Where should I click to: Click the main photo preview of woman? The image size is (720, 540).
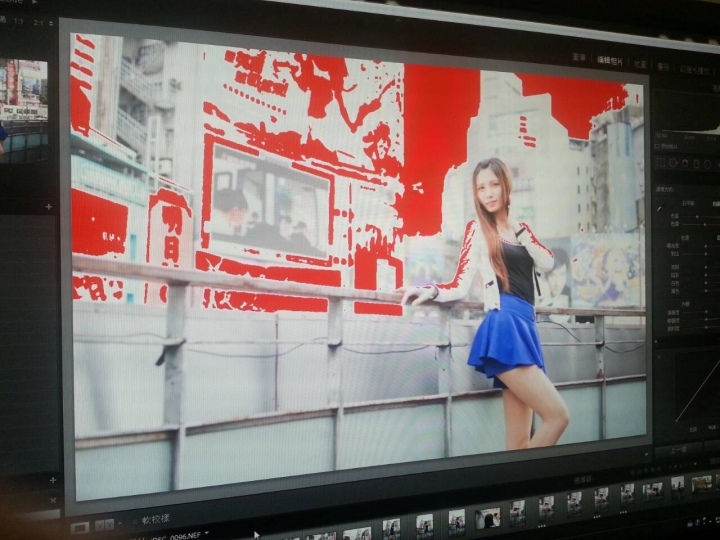[x=357, y=266]
